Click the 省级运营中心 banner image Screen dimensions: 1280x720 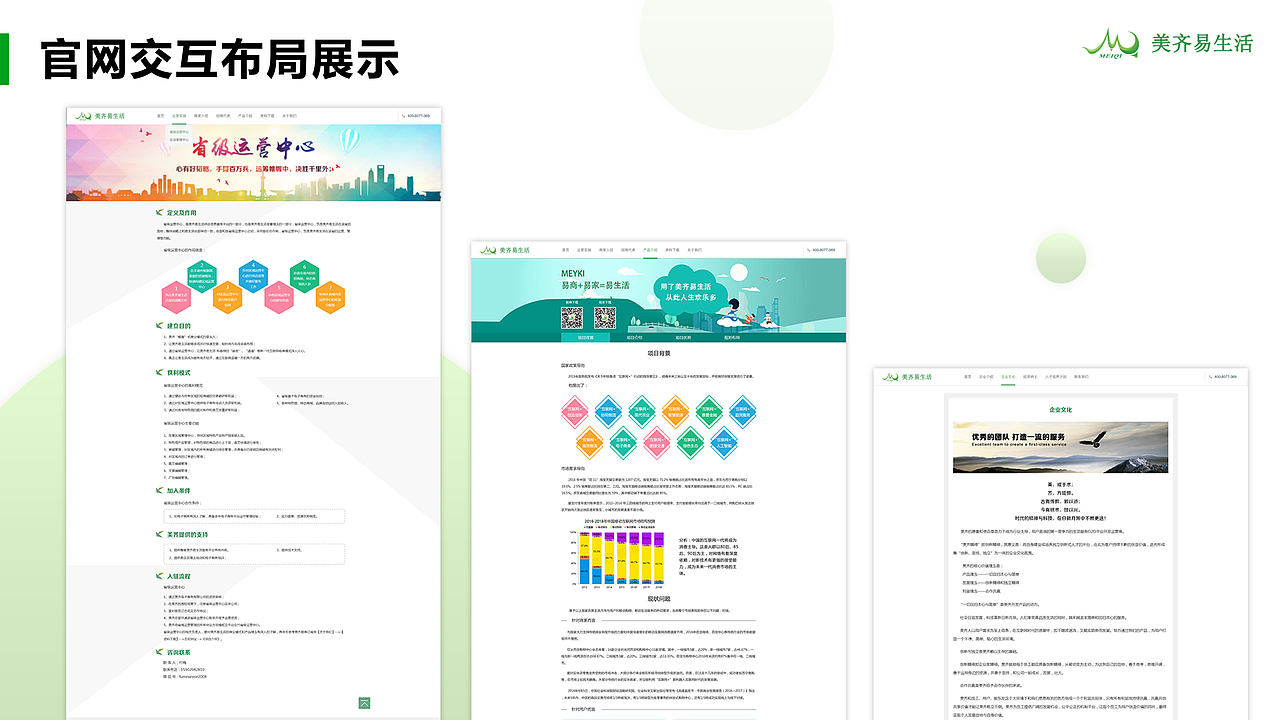[x=254, y=162]
